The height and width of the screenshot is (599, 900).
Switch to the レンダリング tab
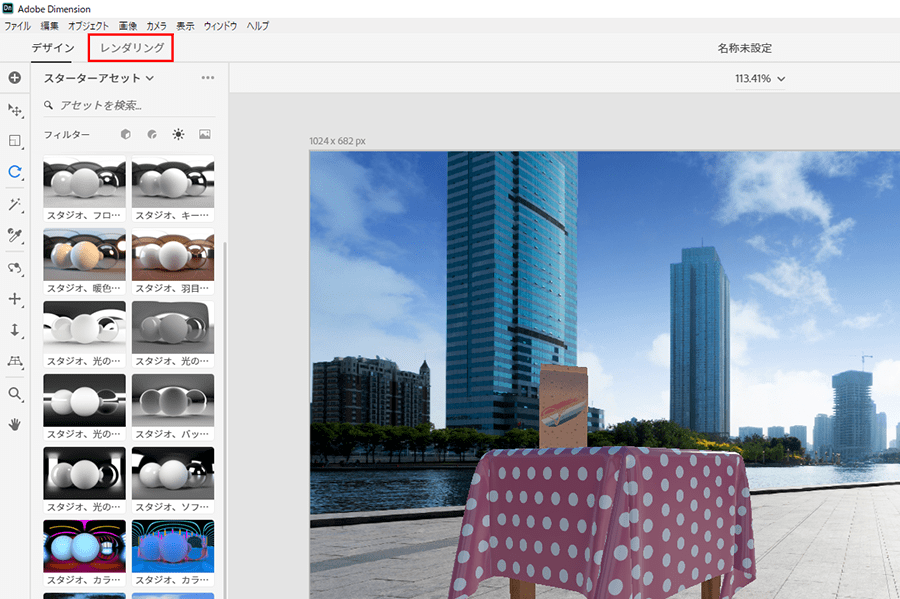tap(131, 48)
